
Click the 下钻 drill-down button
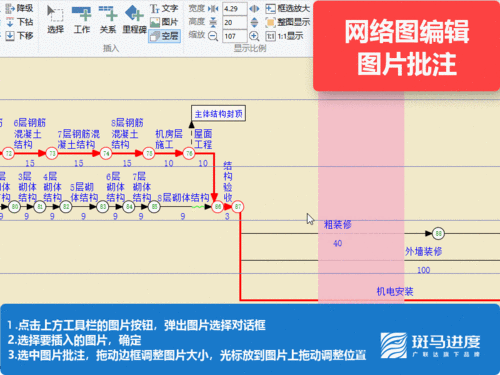19,22
